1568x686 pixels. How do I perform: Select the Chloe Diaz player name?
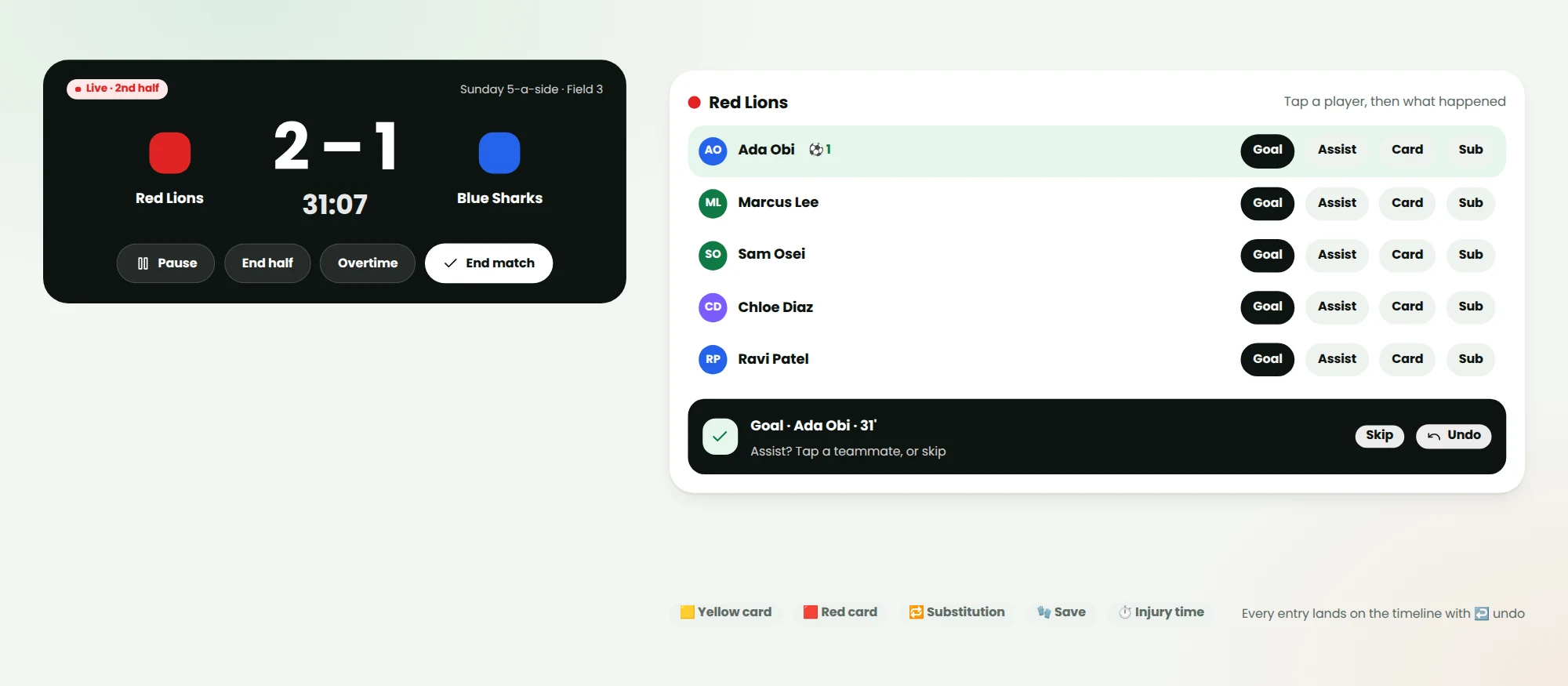pos(775,307)
